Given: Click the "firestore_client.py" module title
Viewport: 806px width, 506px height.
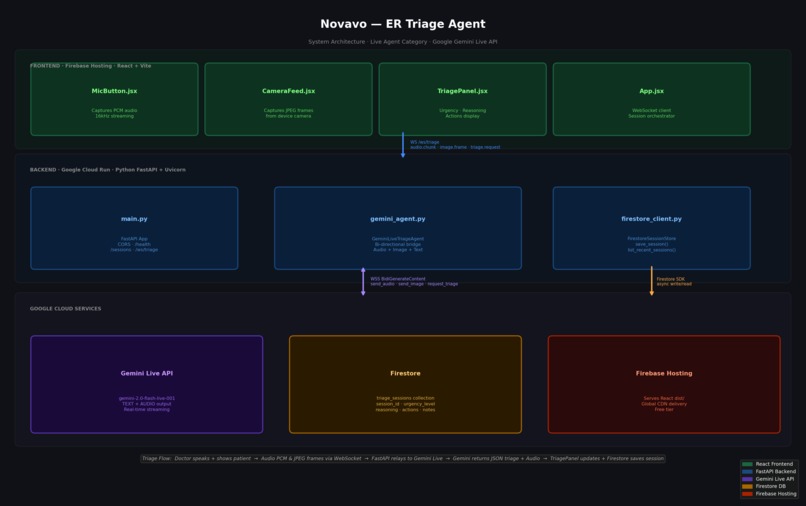Looking at the screenshot, I should point(651,219).
